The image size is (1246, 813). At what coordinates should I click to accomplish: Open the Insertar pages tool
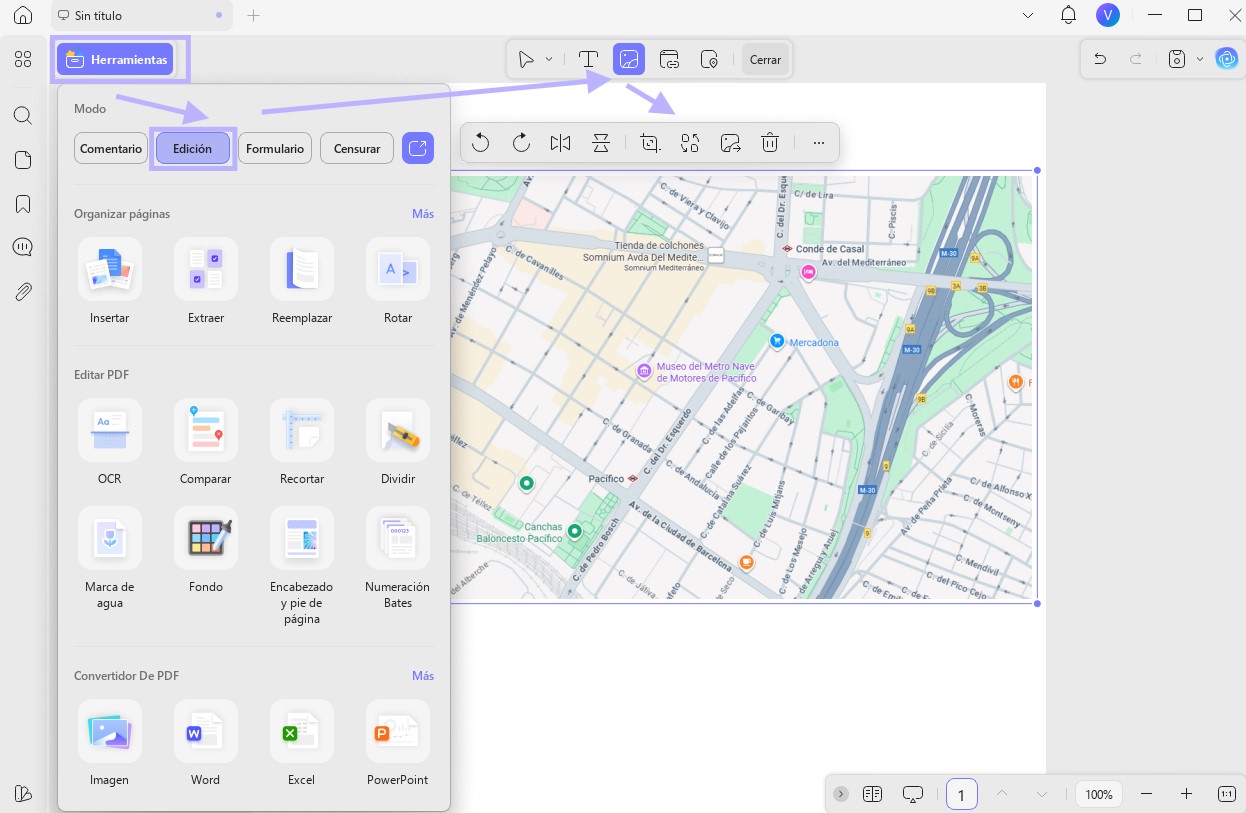(109, 280)
